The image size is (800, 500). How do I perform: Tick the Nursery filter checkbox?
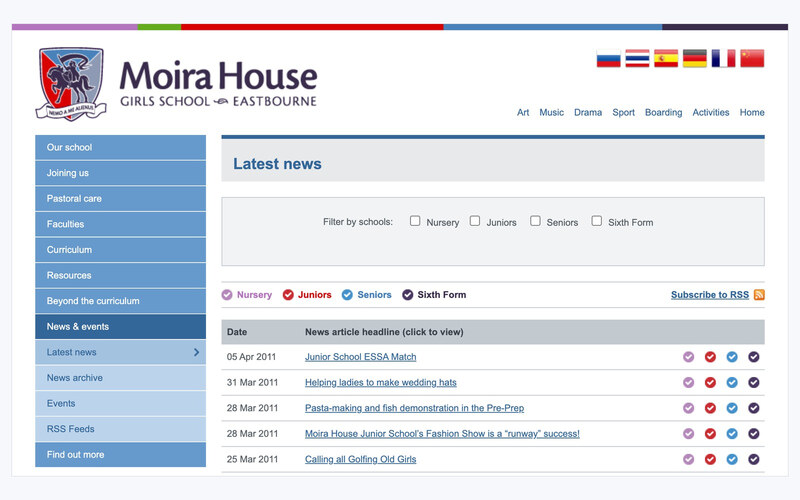415,221
